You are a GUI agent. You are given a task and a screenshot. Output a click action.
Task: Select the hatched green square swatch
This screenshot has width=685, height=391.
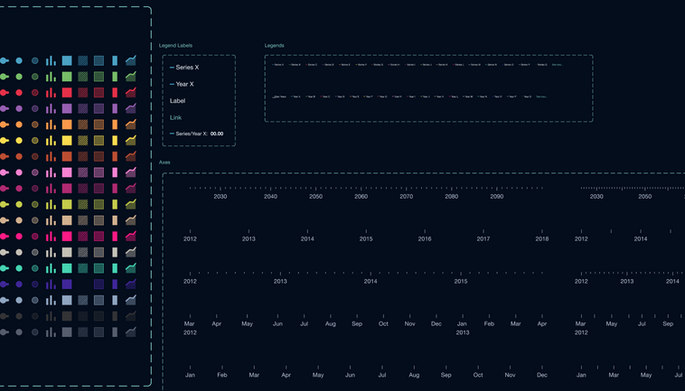[83, 76]
